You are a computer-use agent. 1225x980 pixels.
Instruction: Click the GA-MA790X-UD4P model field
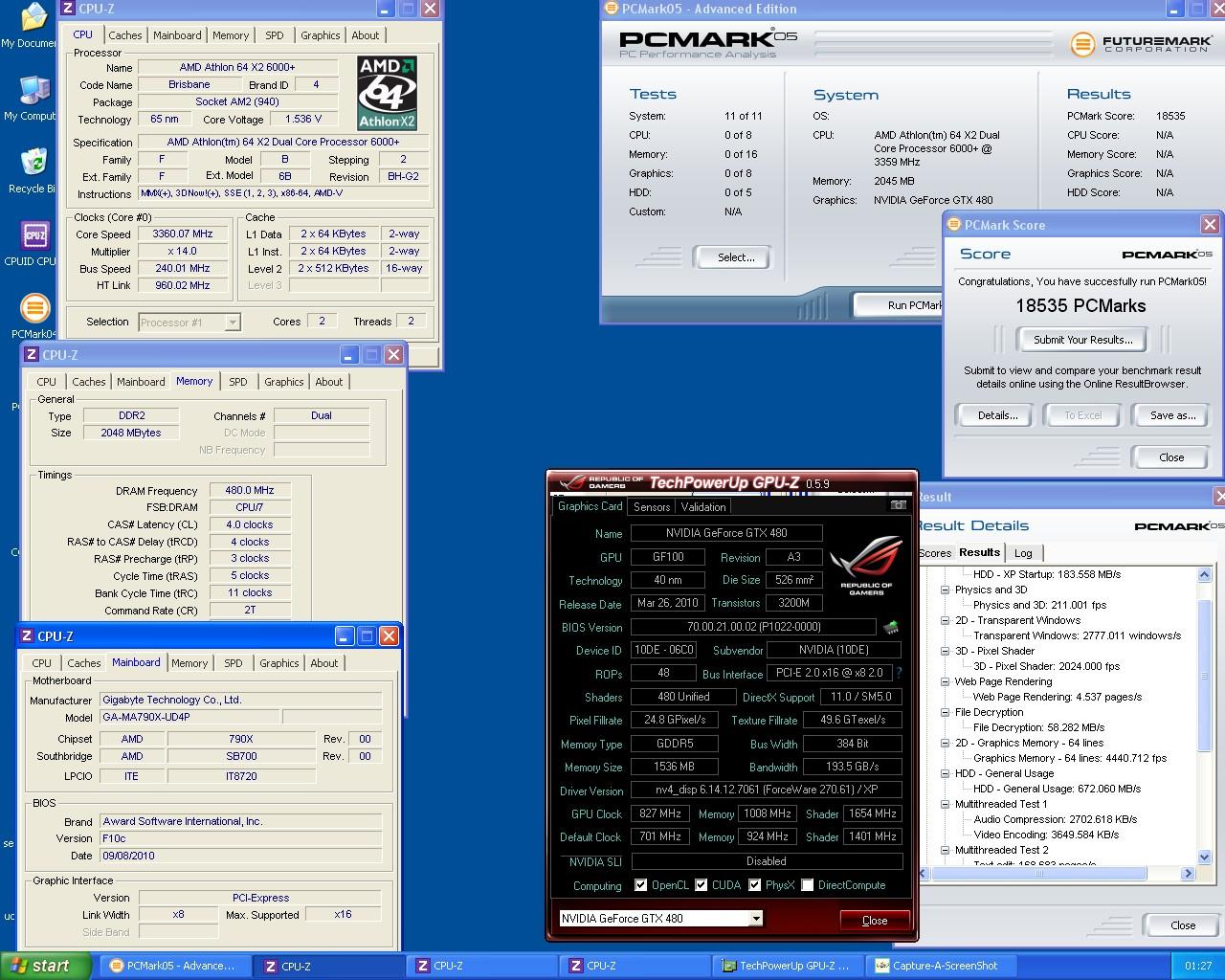coord(189,717)
